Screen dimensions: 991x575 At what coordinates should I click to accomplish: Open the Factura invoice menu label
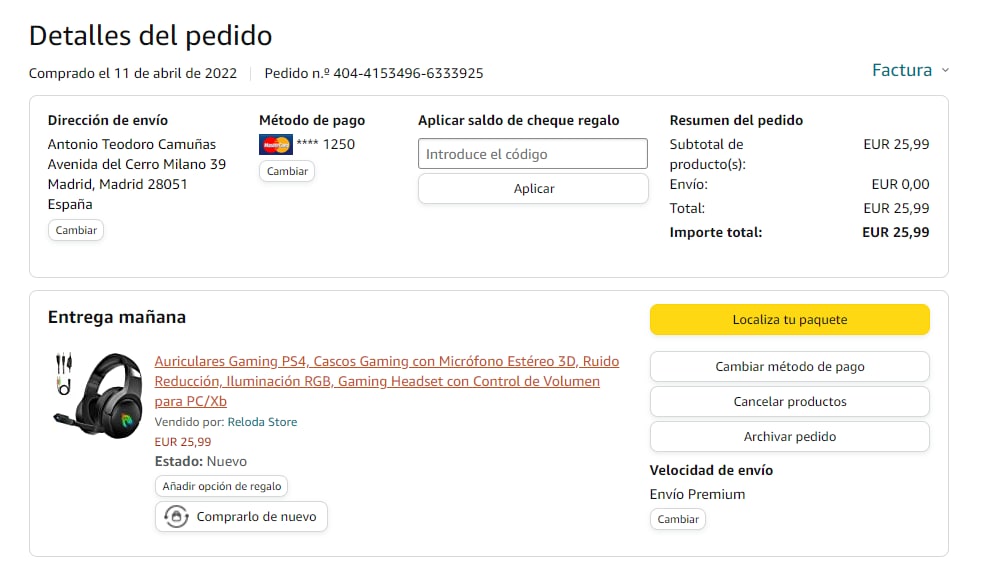pos(901,70)
